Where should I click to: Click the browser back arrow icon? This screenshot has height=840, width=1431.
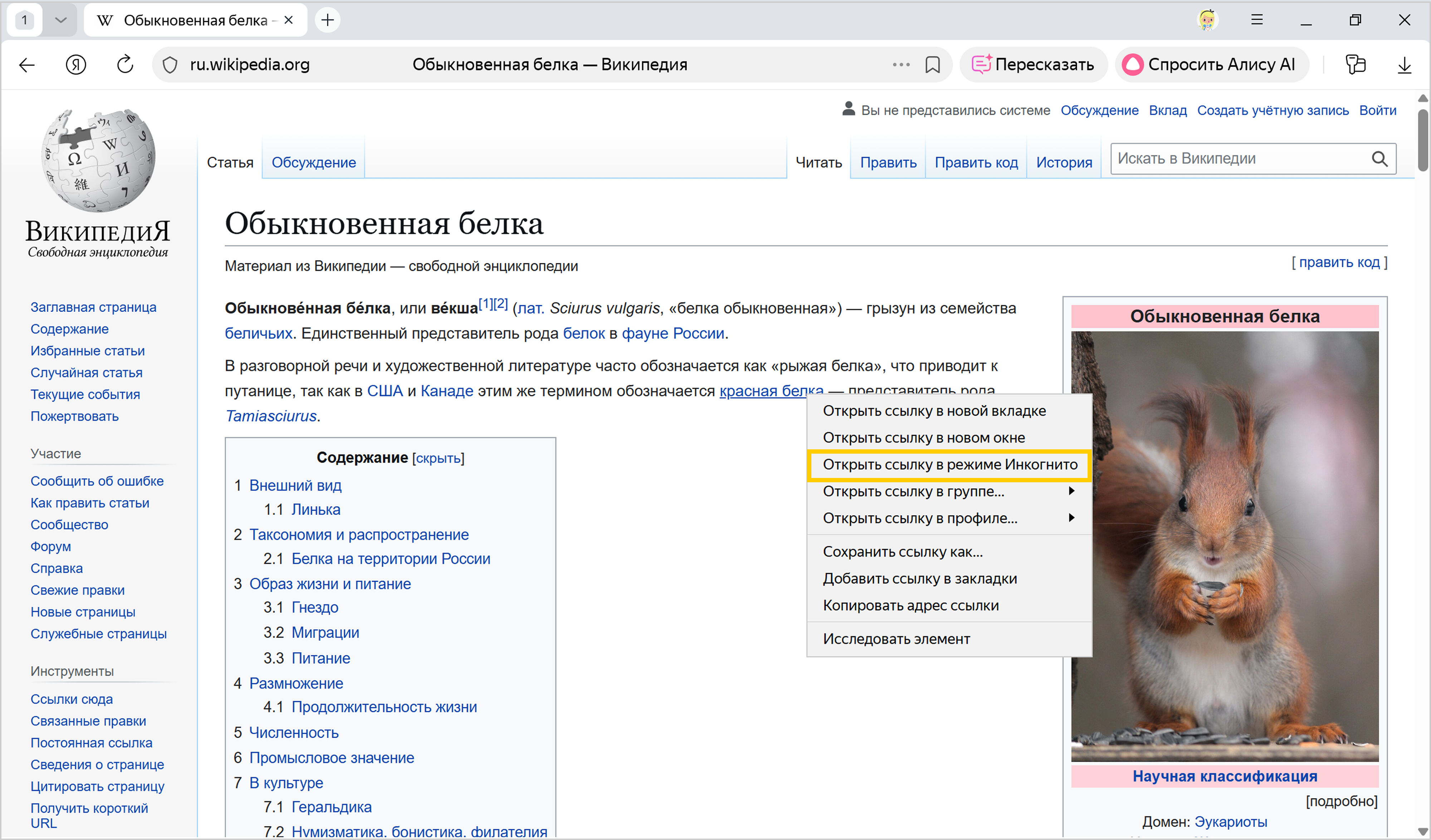point(27,65)
